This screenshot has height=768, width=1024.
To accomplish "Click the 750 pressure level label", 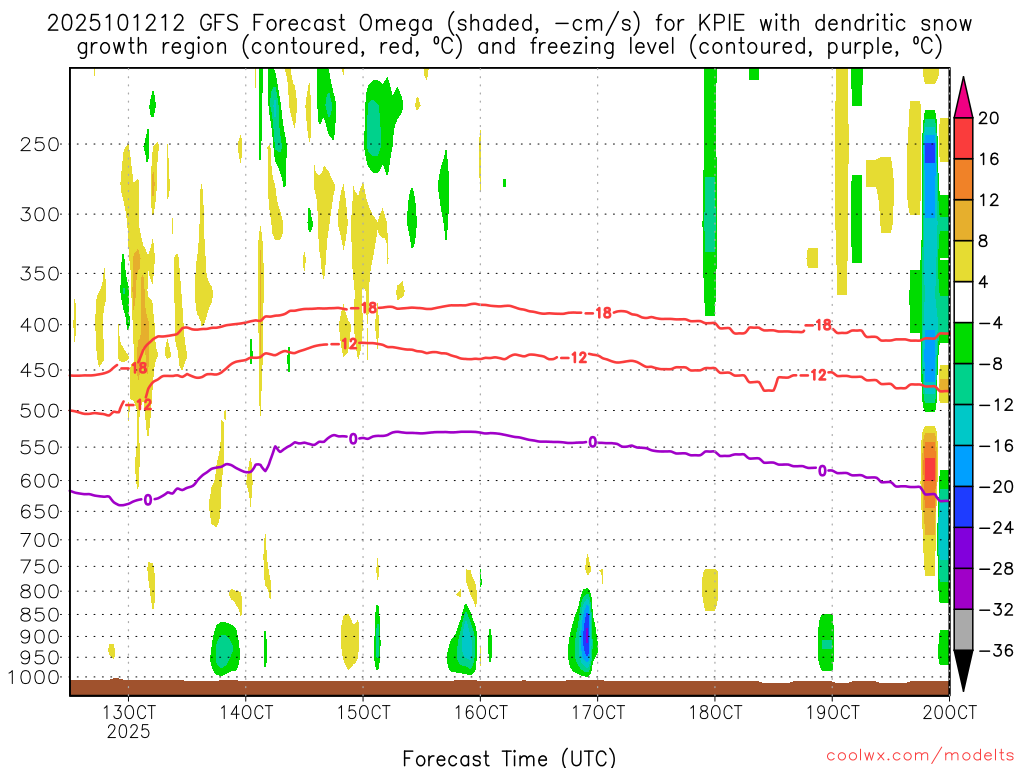I will pyautogui.click(x=40, y=567).
